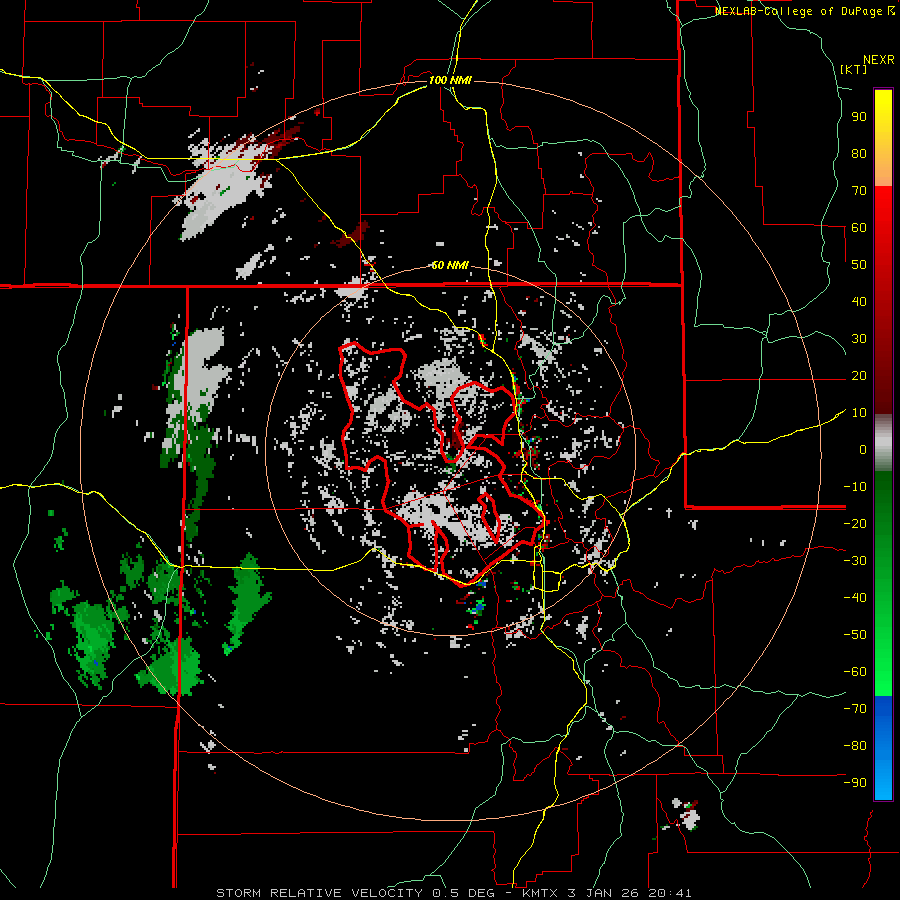Click the NEXR label above the color scale

tap(879, 60)
